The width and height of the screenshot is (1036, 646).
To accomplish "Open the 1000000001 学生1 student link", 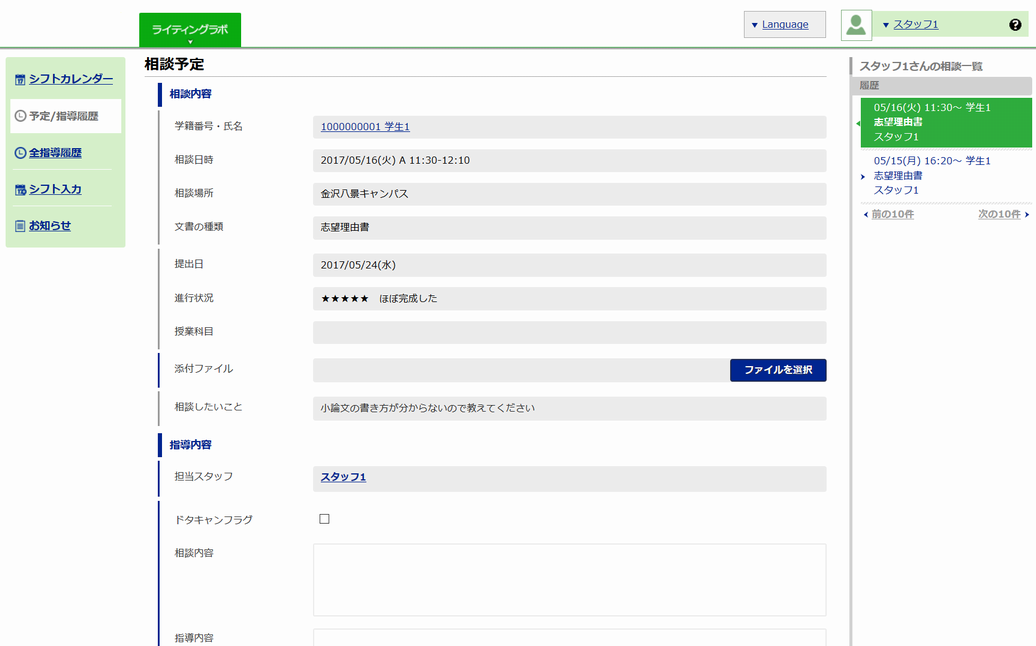I will pos(365,127).
